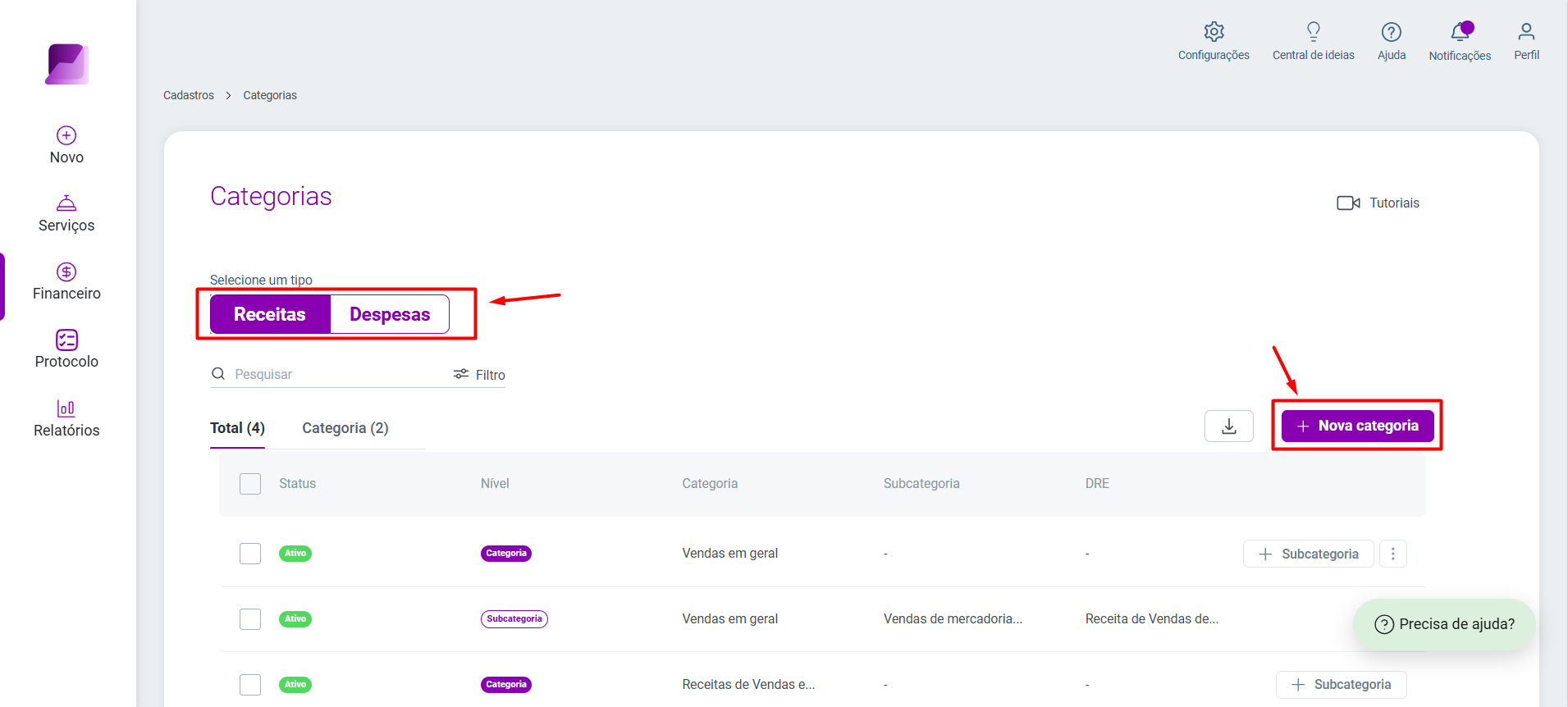Viewport: 1568px width, 707px height.
Task: Switch to the Categoria (2) tab
Action: tap(345, 428)
